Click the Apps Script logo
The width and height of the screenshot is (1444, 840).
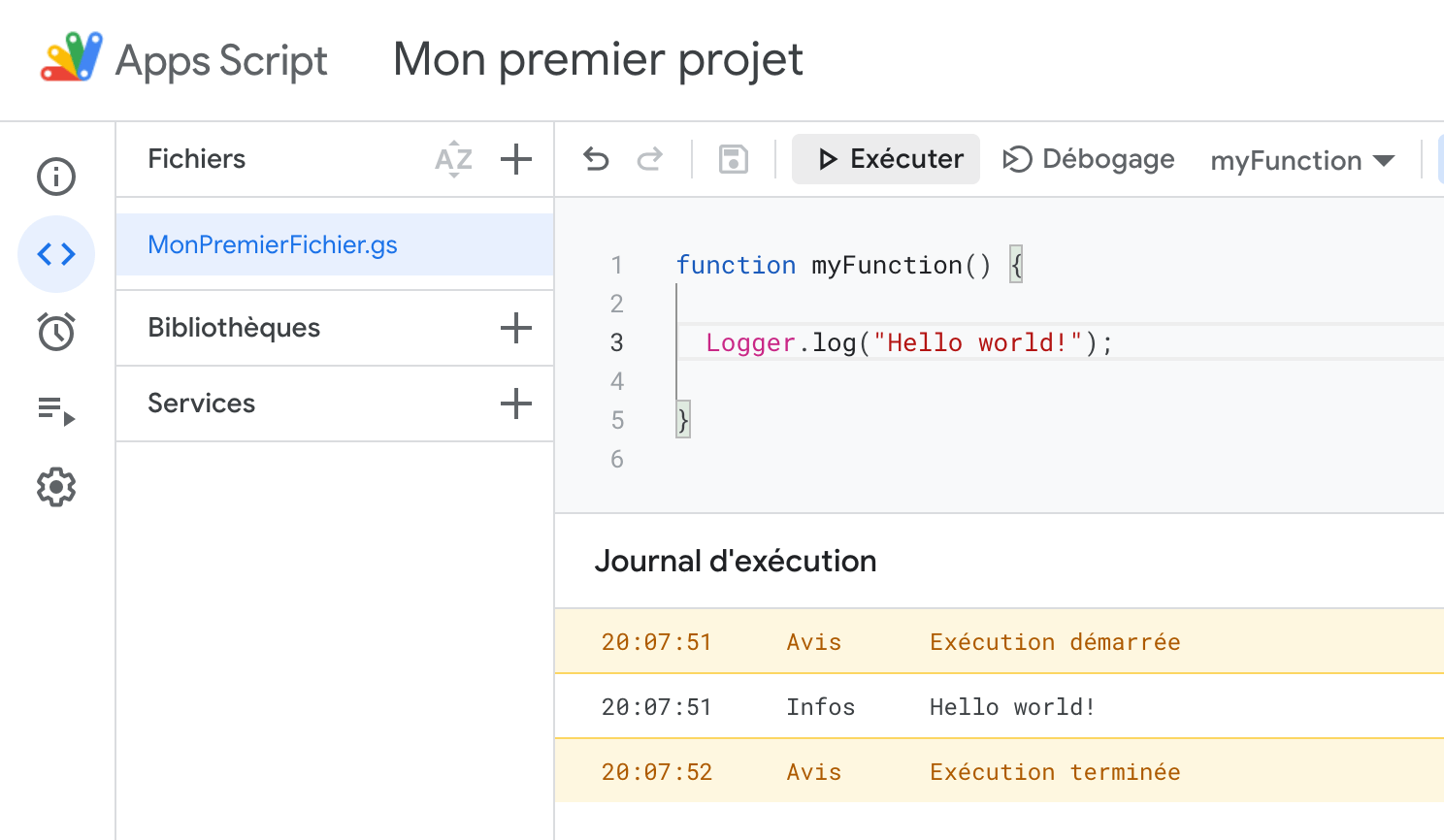72,56
